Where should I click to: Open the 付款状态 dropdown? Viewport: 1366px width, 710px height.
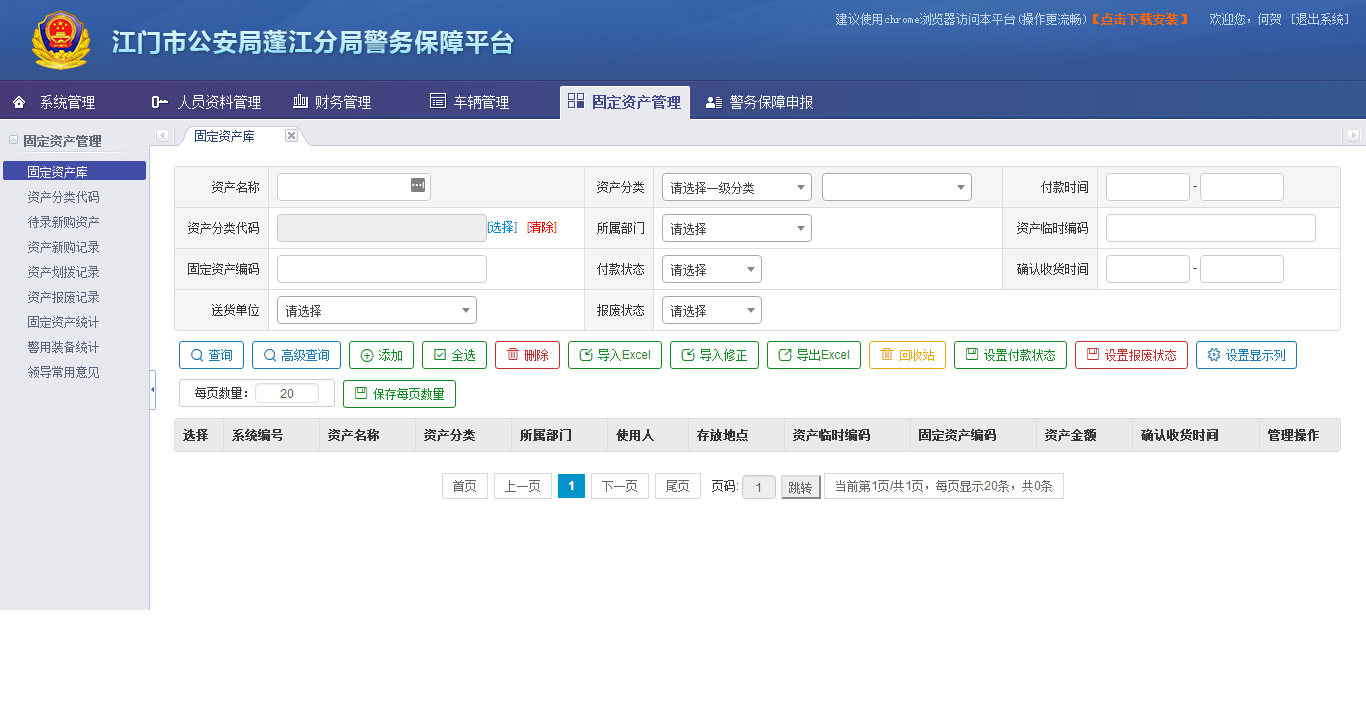(x=712, y=269)
